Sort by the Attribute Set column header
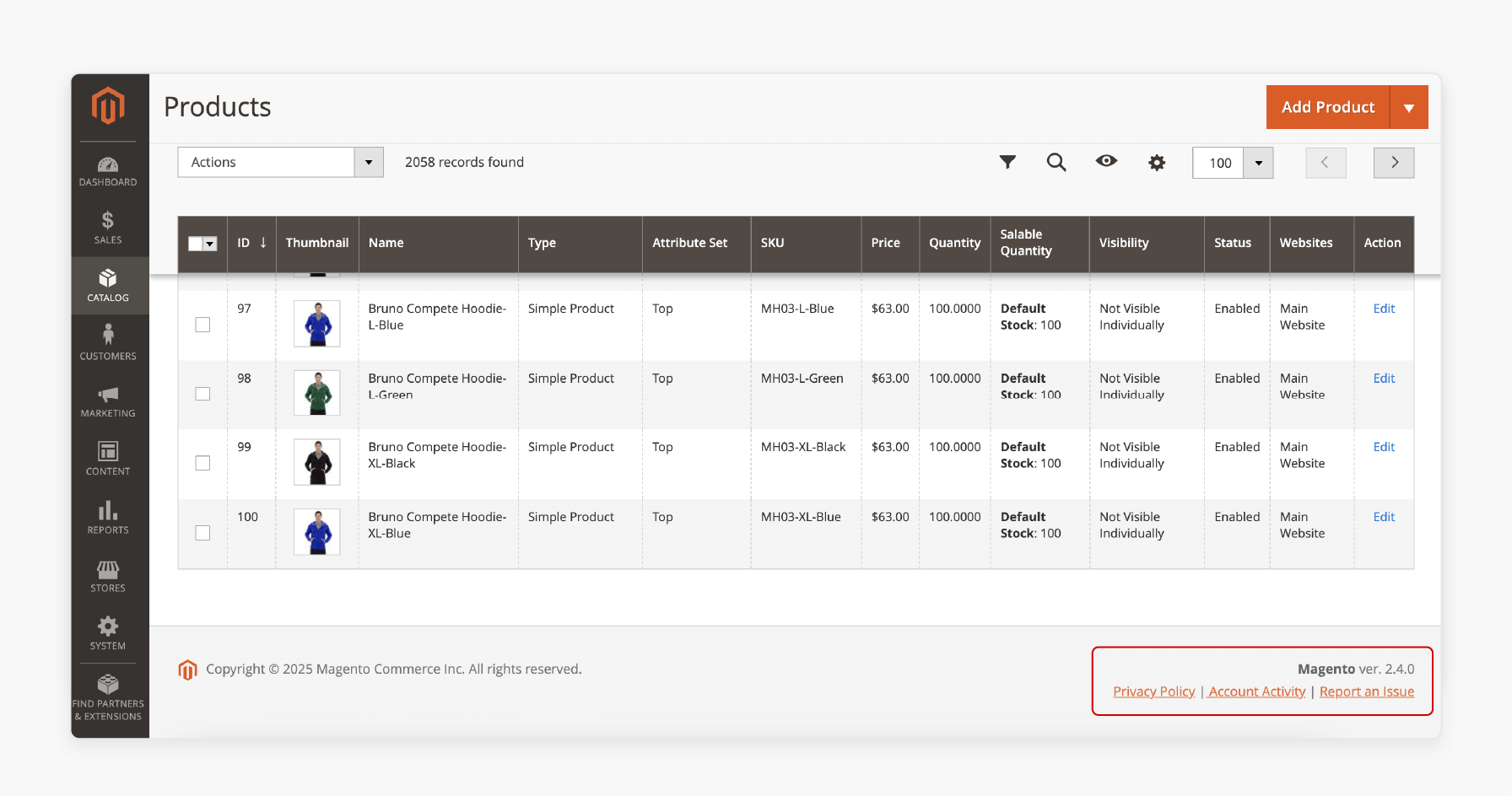The width and height of the screenshot is (1512, 796). [x=697, y=243]
